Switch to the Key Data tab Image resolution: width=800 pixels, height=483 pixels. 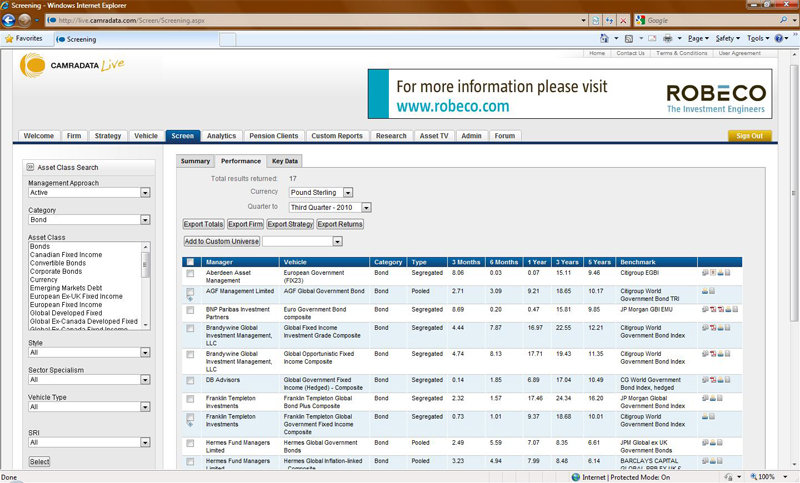284,161
